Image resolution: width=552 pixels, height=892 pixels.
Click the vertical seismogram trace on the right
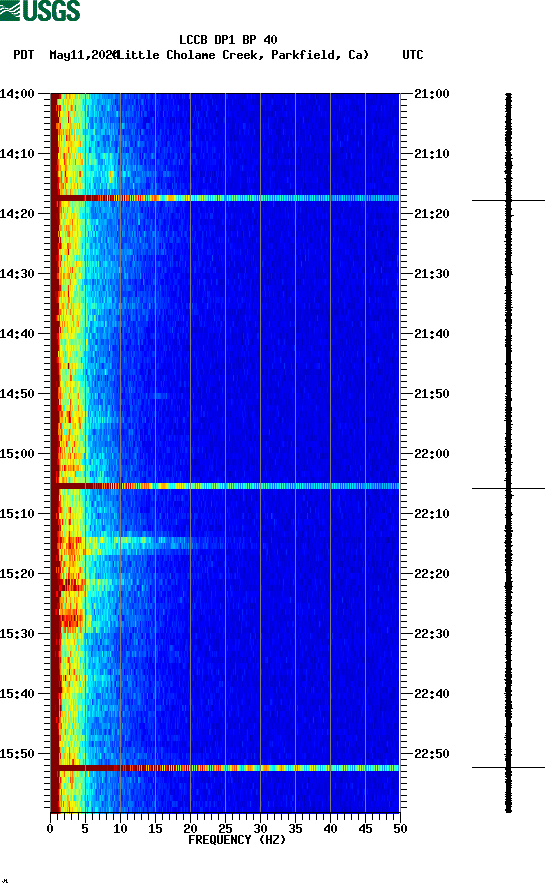(509, 453)
